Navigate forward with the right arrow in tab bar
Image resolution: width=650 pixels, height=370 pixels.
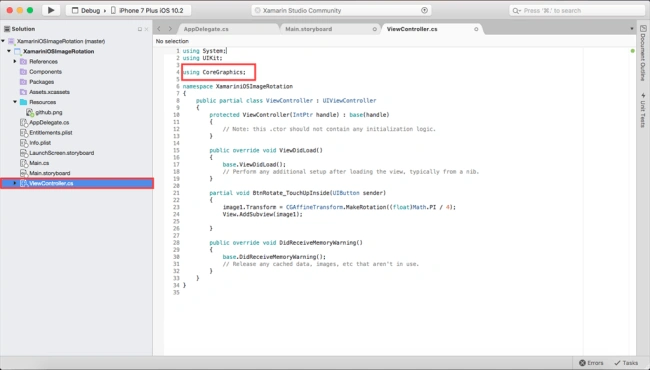point(170,29)
